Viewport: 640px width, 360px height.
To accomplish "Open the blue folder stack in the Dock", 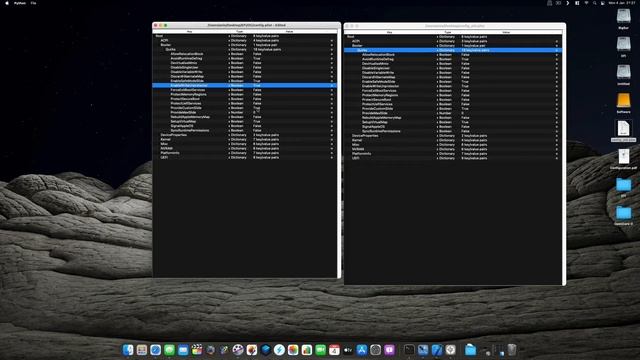I will (x=470, y=350).
